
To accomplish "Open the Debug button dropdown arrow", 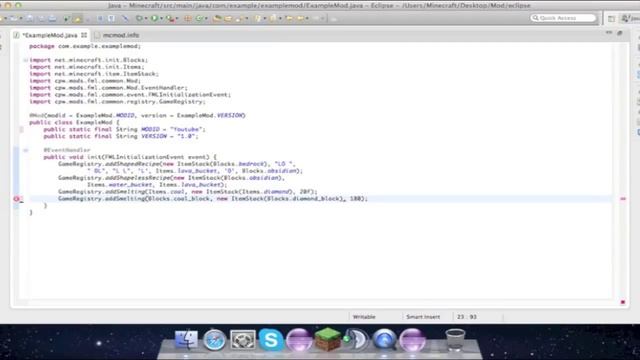I will (x=146, y=18).
